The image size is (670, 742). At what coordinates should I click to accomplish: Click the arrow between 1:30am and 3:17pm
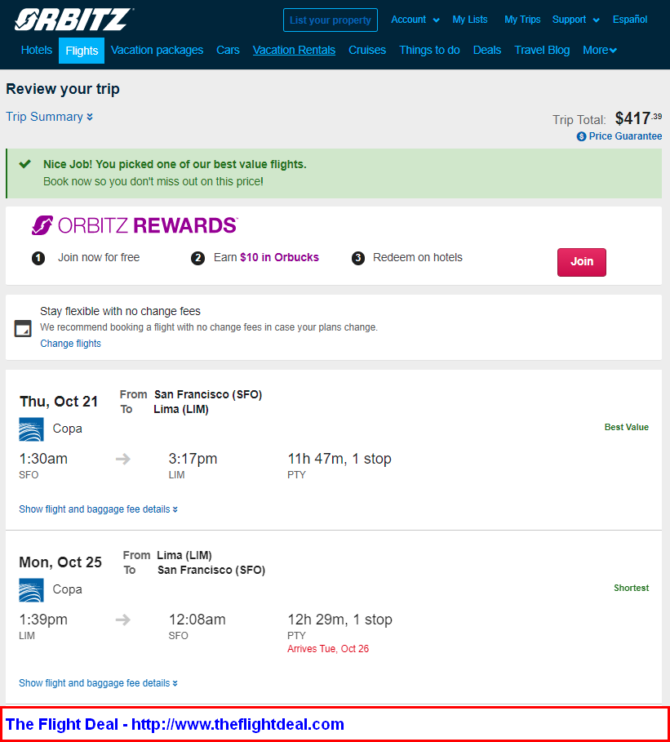point(123,459)
